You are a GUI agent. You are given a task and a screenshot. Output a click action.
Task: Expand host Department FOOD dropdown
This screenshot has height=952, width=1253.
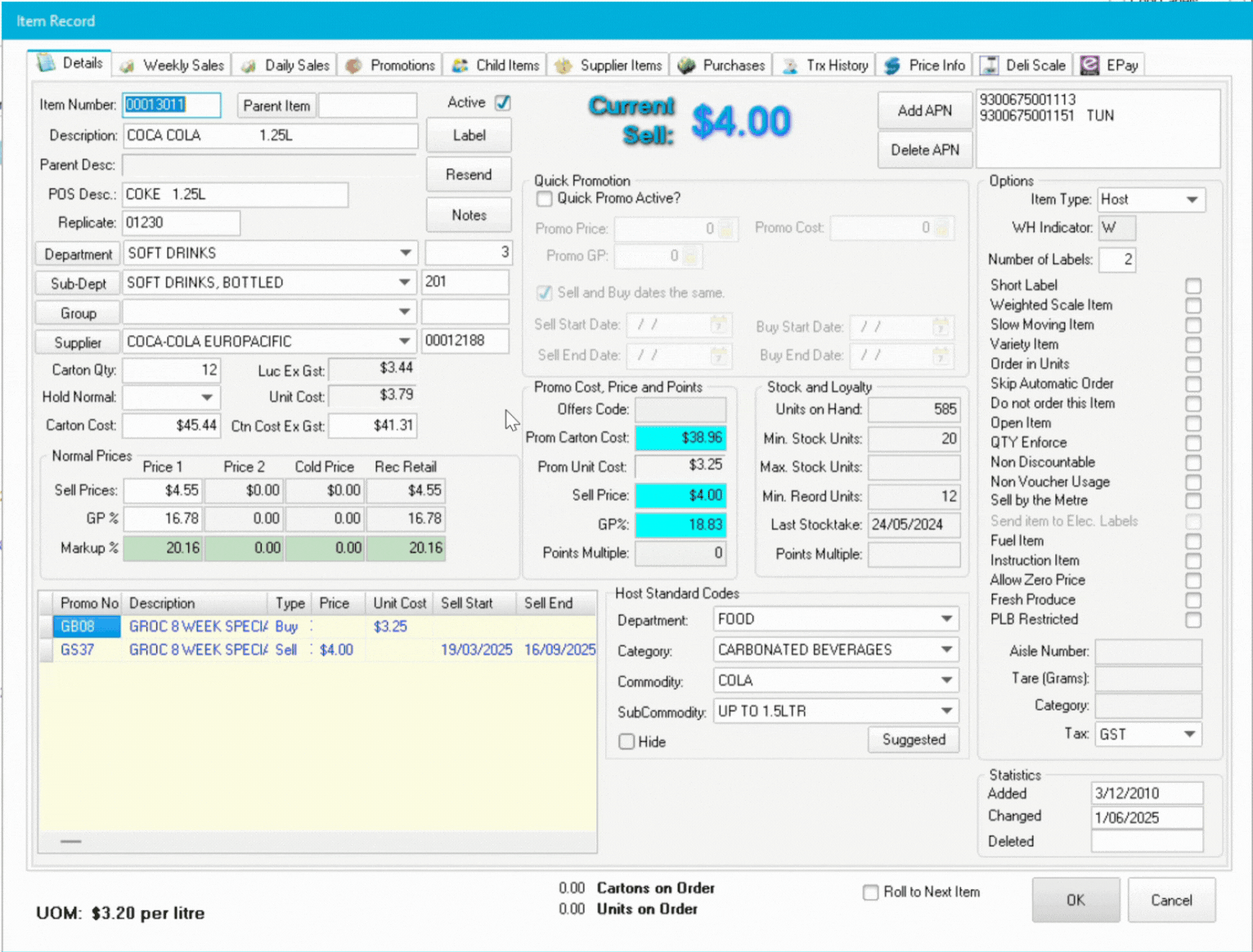(x=946, y=619)
